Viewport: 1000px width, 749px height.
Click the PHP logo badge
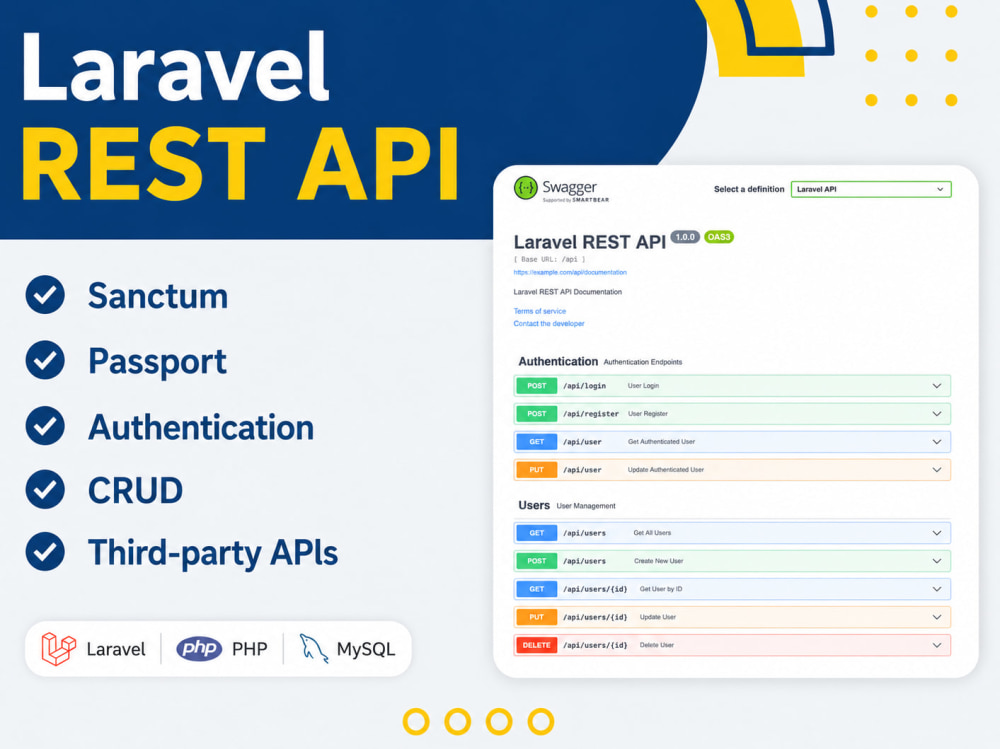tap(199, 649)
